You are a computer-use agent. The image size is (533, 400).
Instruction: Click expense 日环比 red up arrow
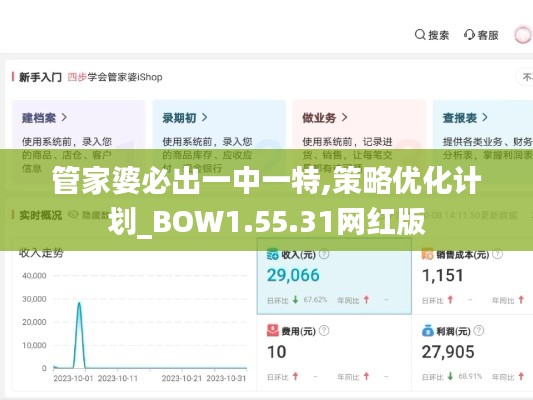click(x=295, y=376)
